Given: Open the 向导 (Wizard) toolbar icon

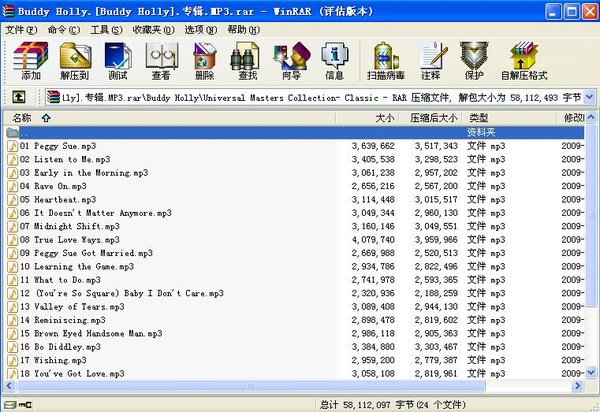Looking at the screenshot, I should click(x=292, y=61).
